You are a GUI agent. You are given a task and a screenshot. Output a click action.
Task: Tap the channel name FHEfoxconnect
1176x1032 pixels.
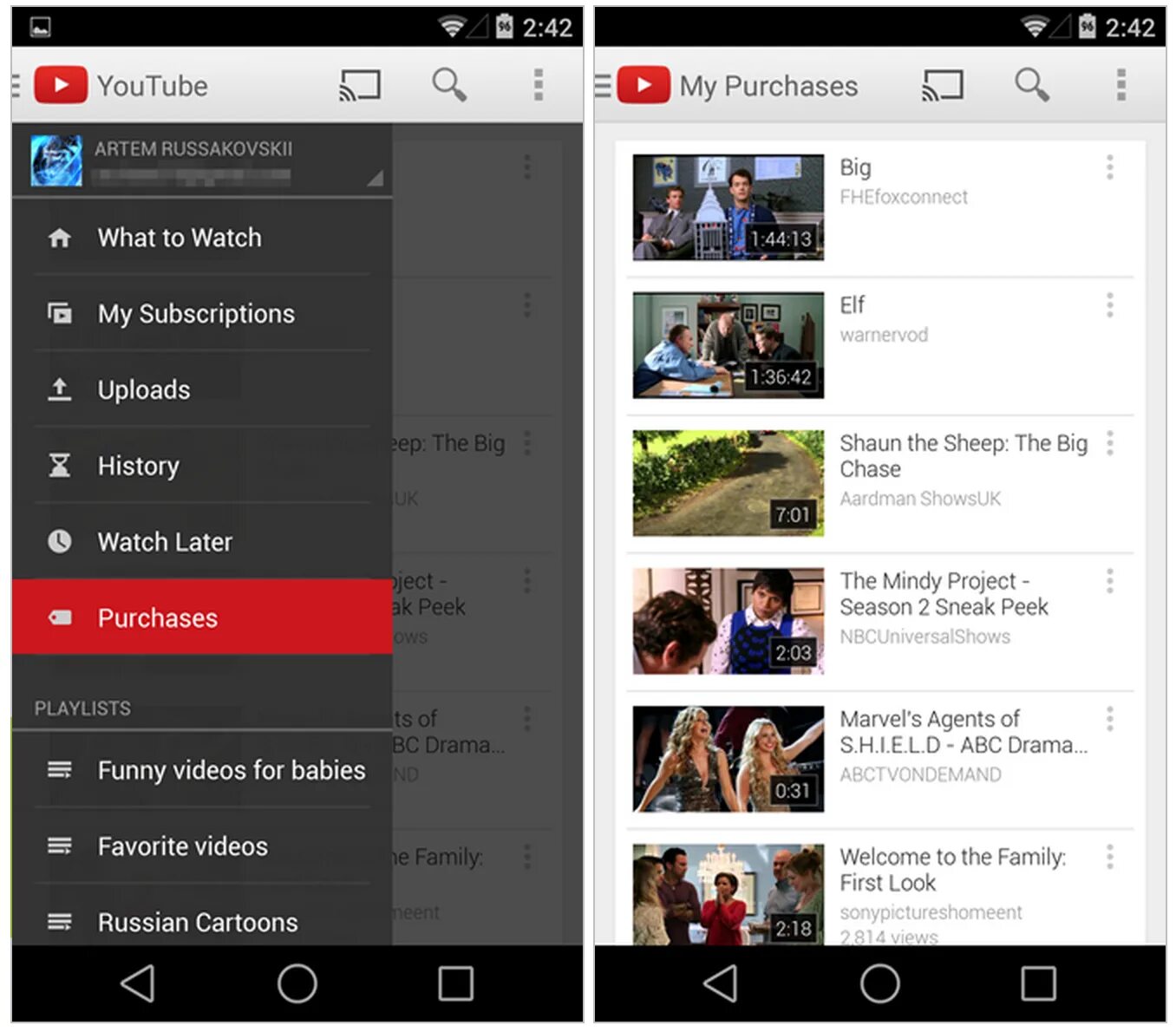coord(904,197)
